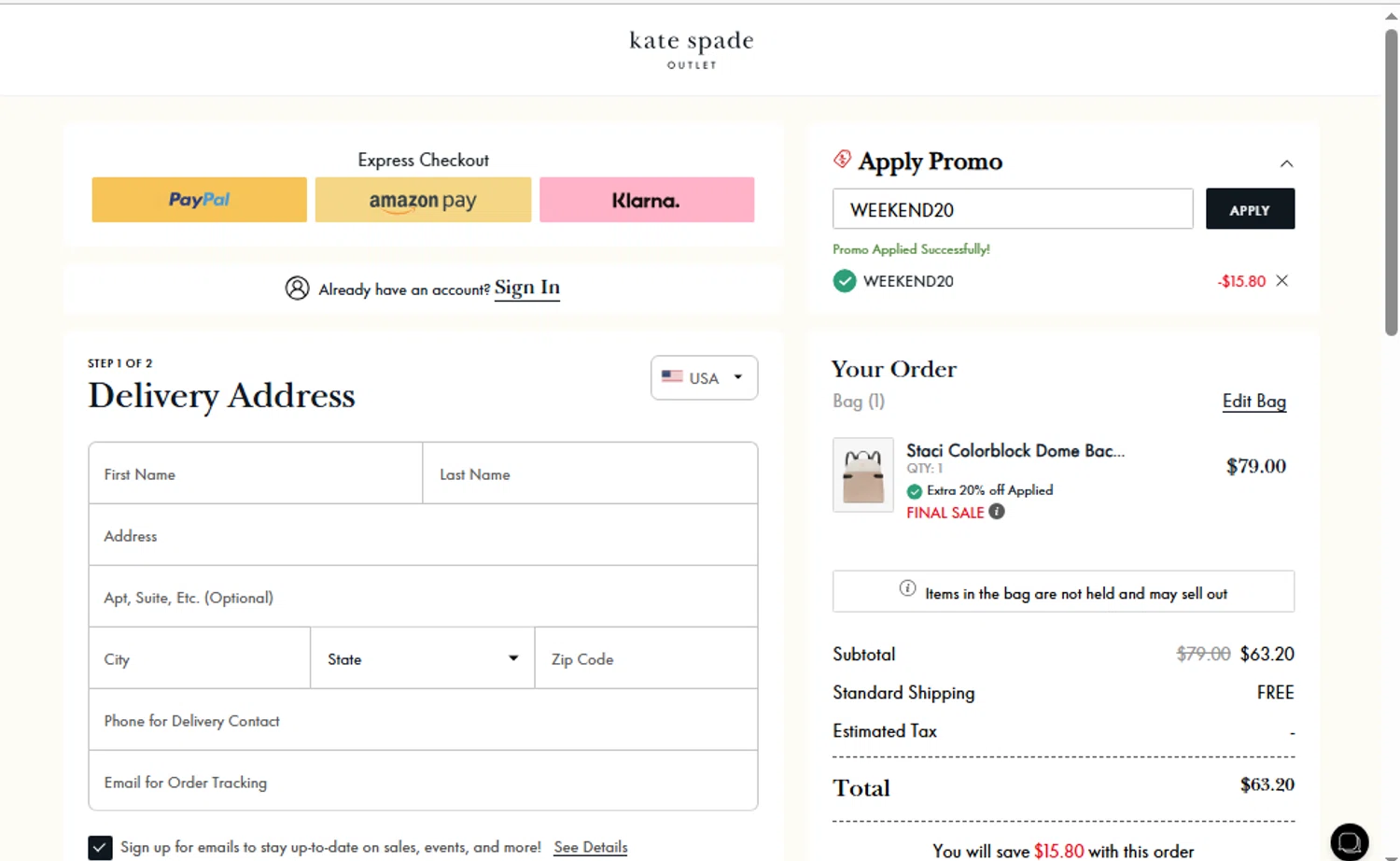
Task: Click the promo tag icon beside Apply Promo
Action: [x=842, y=160]
